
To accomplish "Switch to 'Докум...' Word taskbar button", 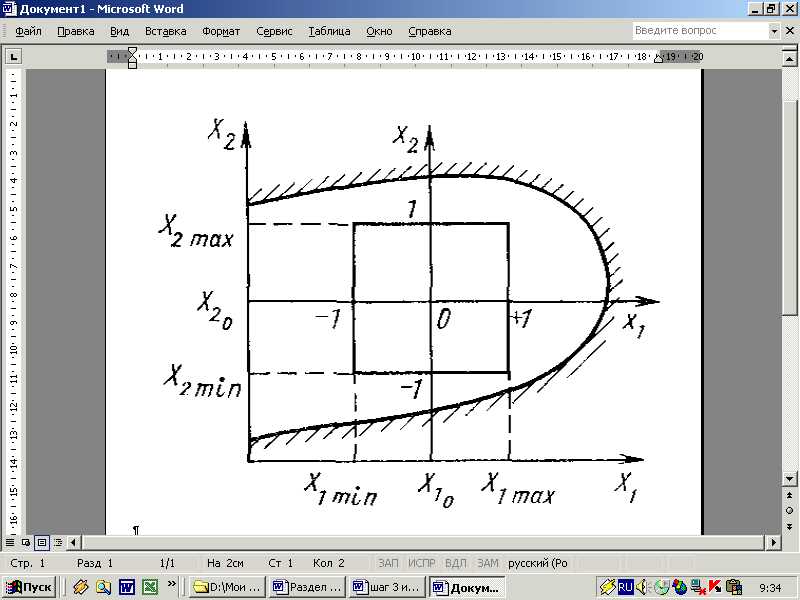I will click(467, 587).
